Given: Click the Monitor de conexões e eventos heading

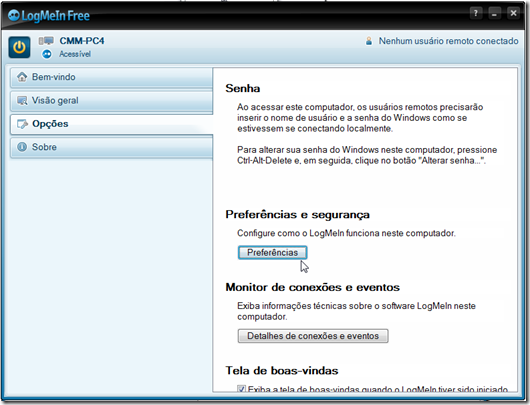Looking at the screenshot, I should [x=313, y=287].
